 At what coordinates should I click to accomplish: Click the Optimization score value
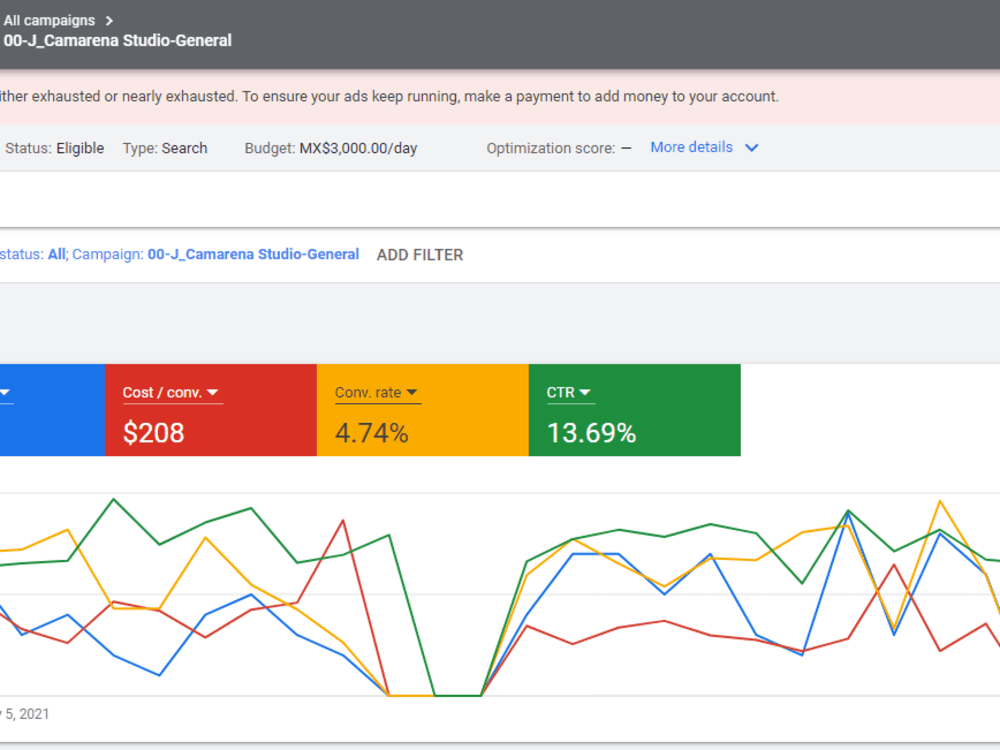[x=626, y=149]
